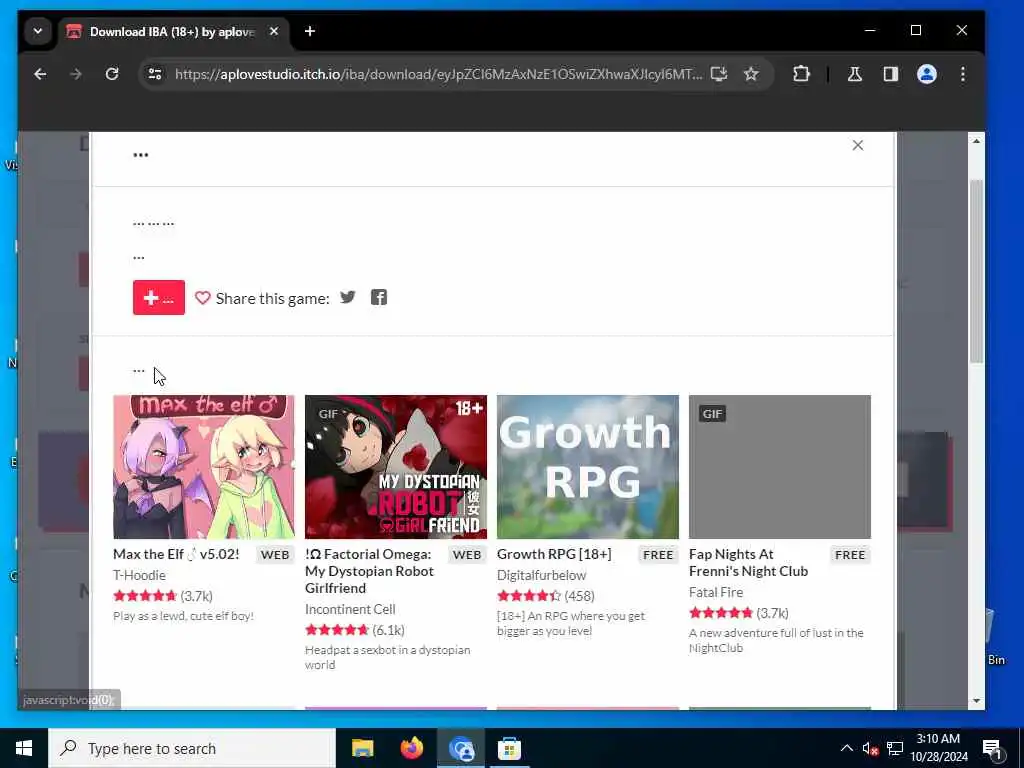This screenshot has height=768, width=1024.
Task: Click the Factorial Omega title link
Action: point(370,571)
